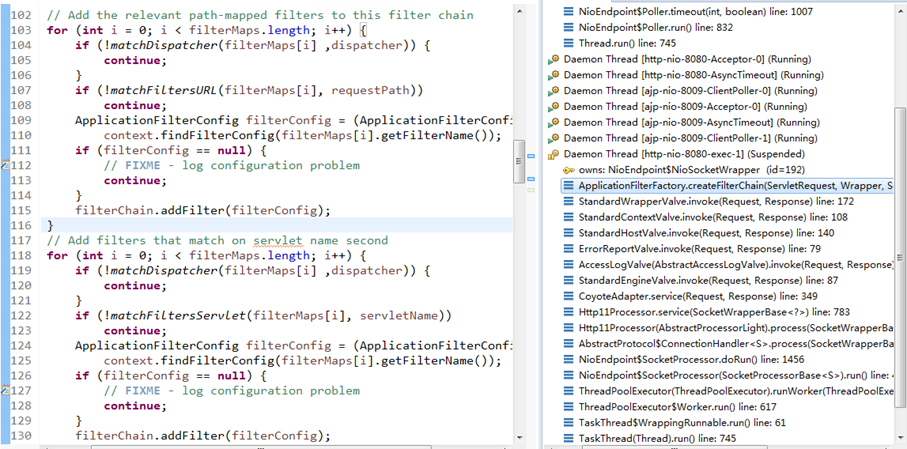Click the key icon for owns NioSocketWrapper
907x449 pixels.
[569, 170]
